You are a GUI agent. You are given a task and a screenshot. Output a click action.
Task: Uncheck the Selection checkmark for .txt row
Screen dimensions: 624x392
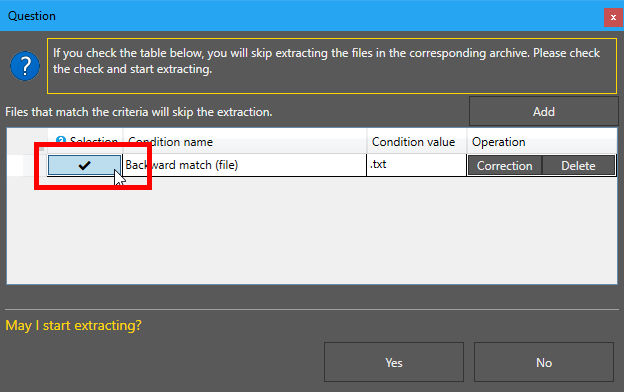[x=84, y=165]
